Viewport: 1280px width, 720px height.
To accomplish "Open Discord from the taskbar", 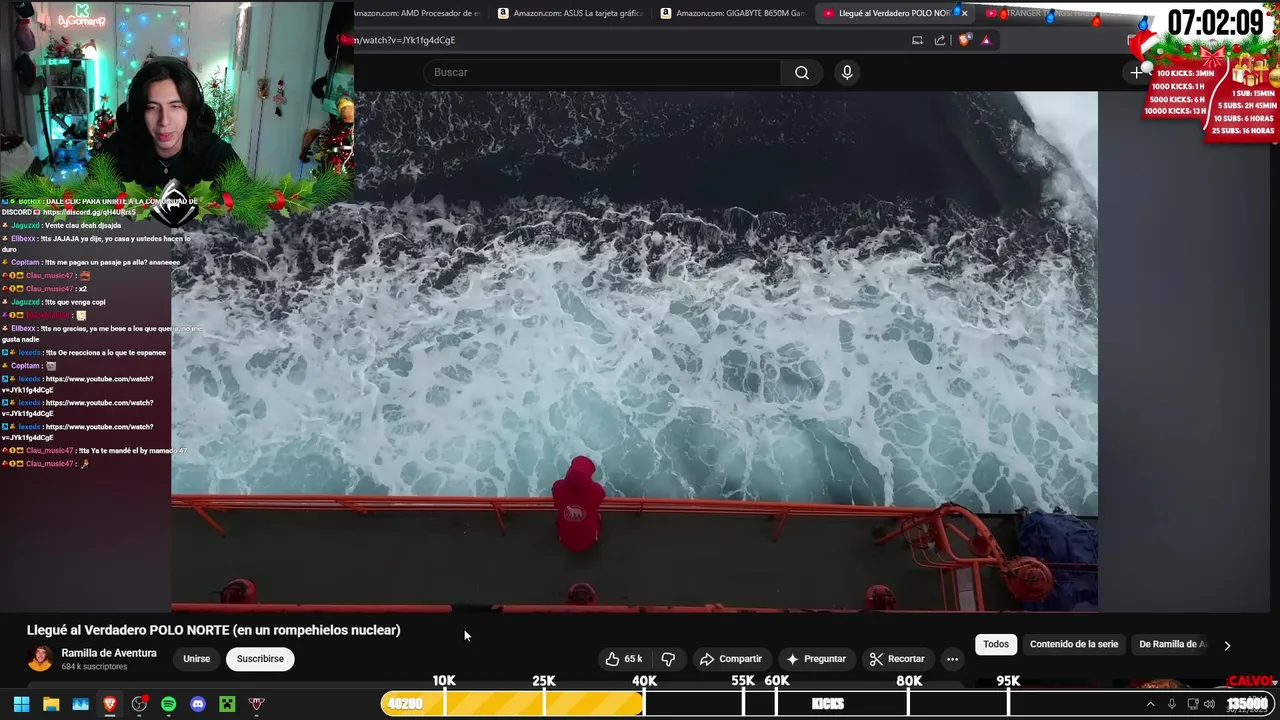I will (x=198, y=704).
